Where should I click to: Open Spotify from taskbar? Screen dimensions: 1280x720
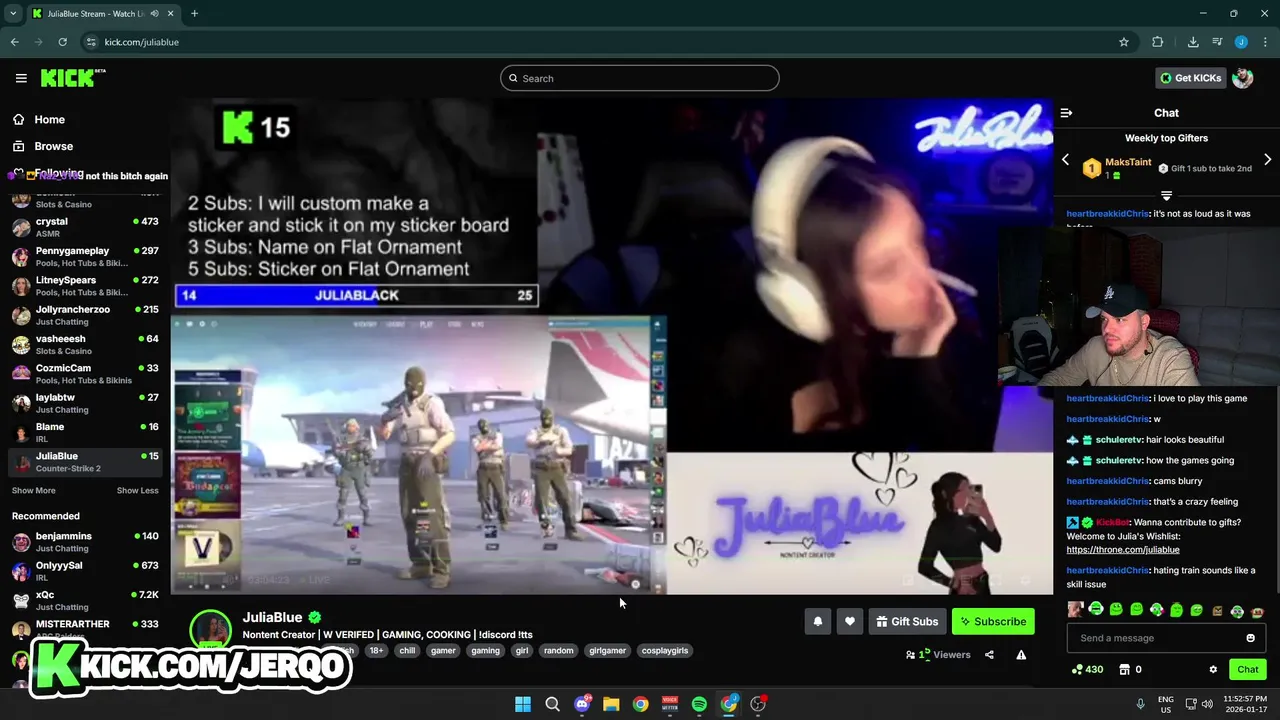point(699,704)
